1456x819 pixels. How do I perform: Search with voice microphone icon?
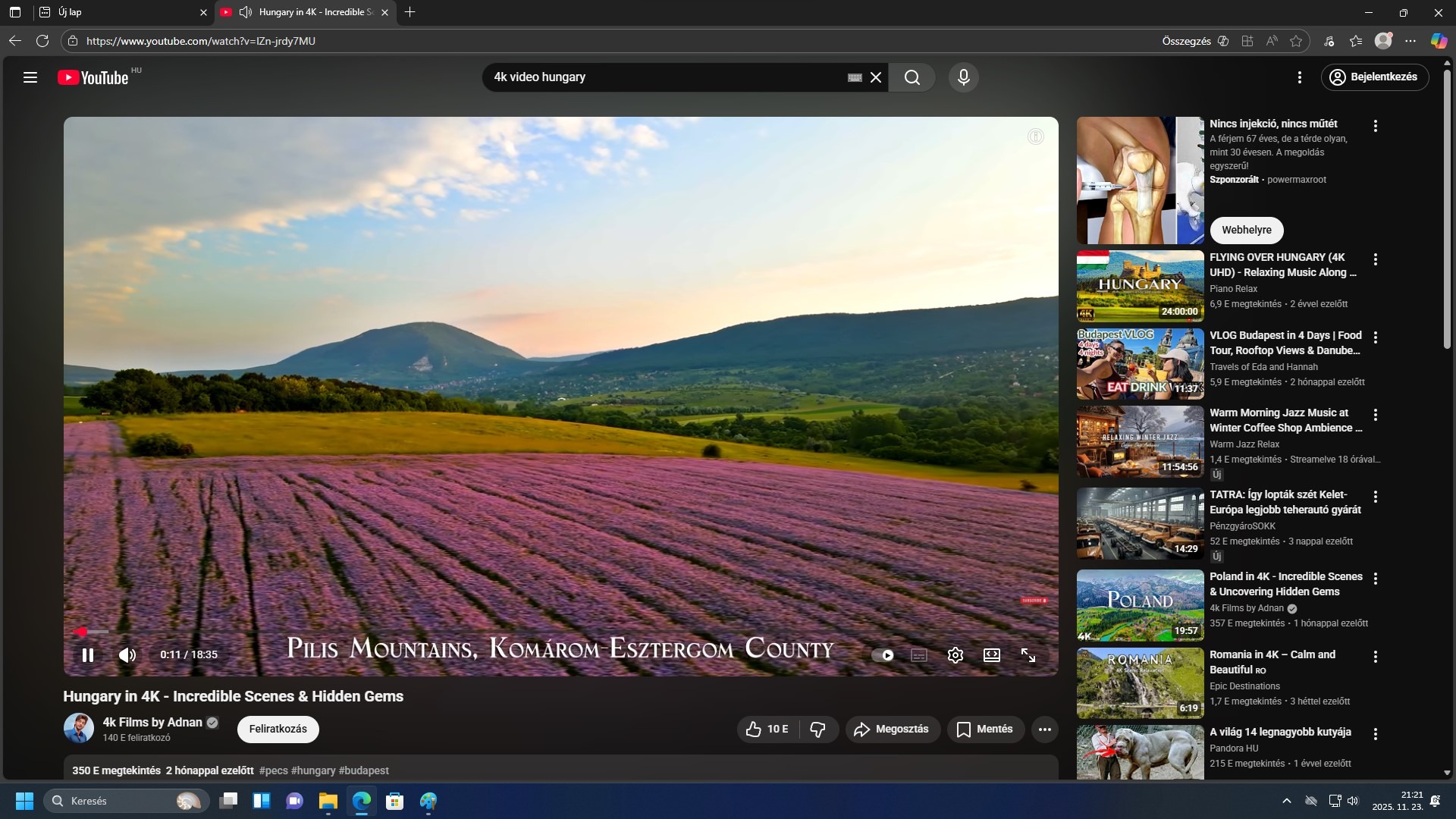tap(963, 77)
